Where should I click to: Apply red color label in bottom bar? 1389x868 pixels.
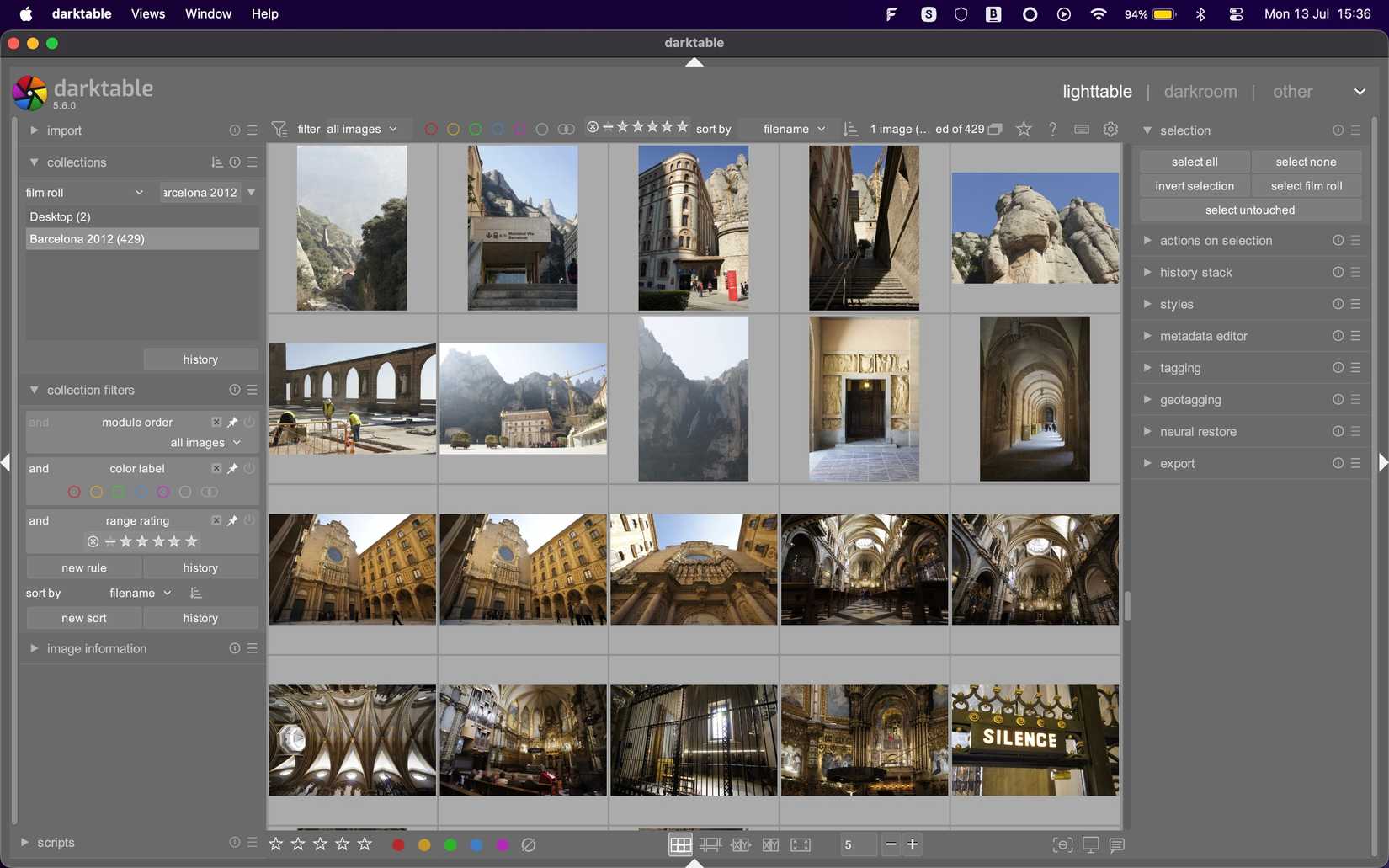[x=399, y=844]
